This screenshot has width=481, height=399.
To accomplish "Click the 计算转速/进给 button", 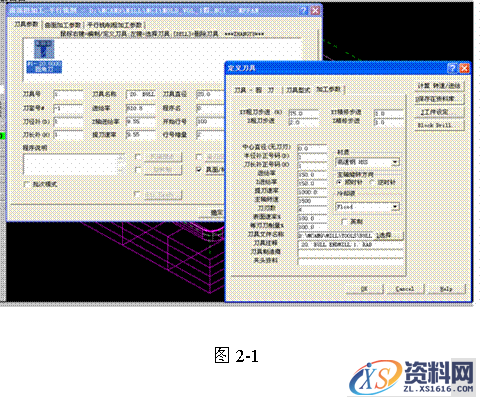I will pos(439,86).
